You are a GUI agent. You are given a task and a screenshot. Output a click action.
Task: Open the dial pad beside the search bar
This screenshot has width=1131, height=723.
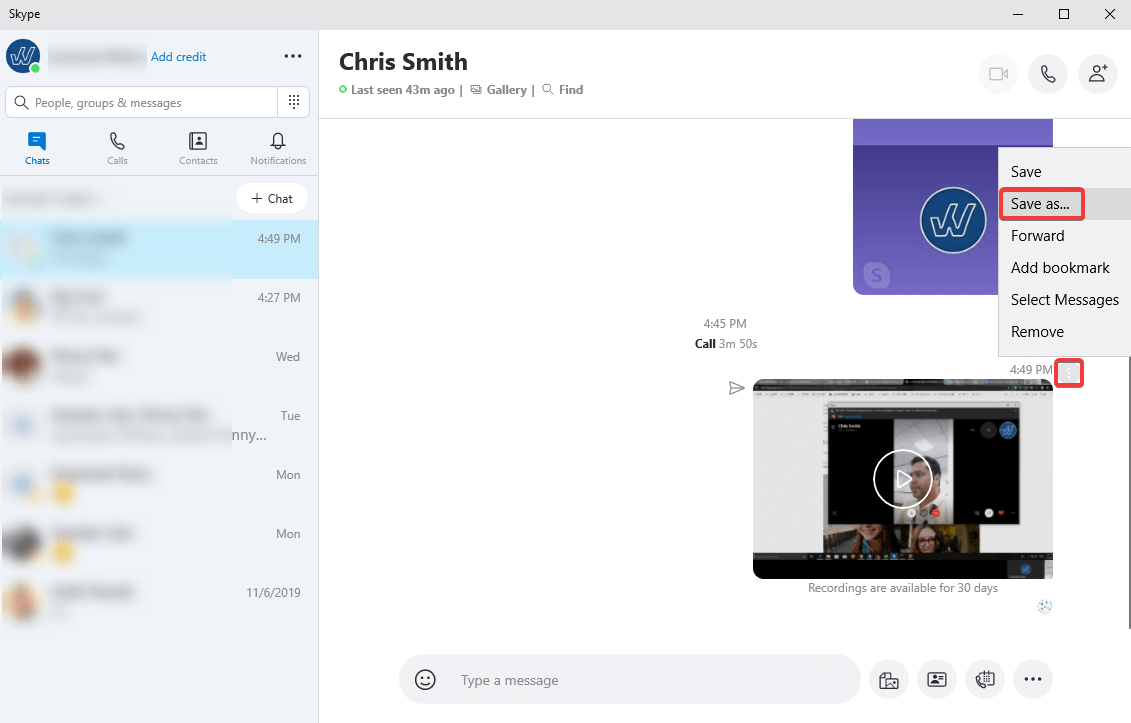pyautogui.click(x=293, y=101)
